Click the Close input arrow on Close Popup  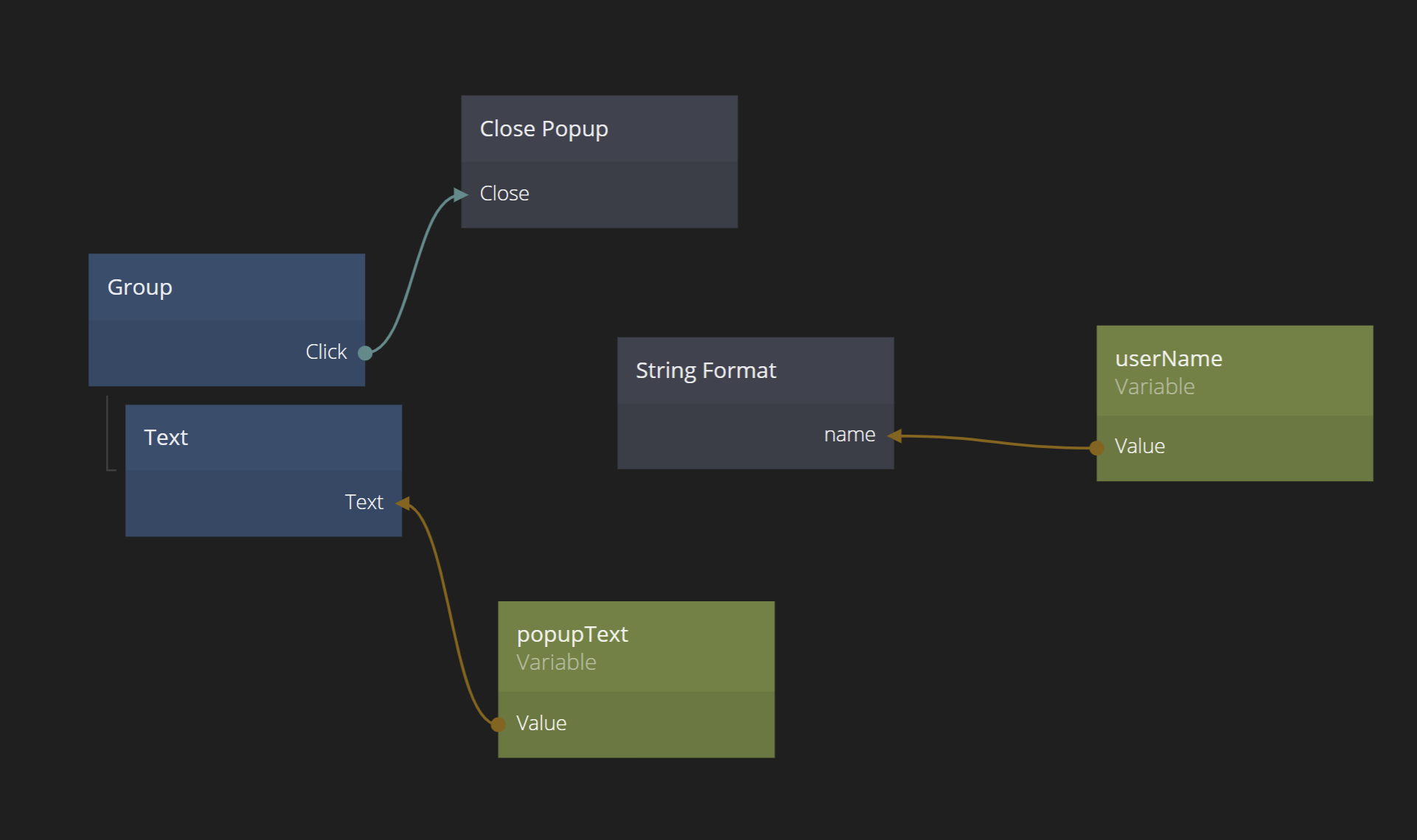click(x=461, y=195)
